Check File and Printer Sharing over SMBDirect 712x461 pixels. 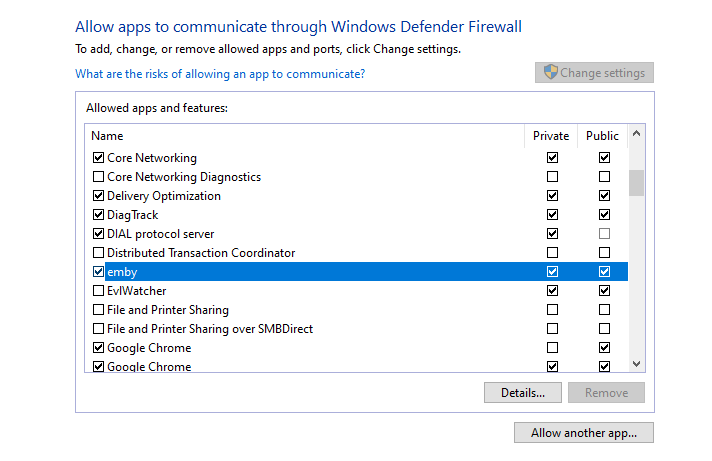pyautogui.click(x=98, y=329)
